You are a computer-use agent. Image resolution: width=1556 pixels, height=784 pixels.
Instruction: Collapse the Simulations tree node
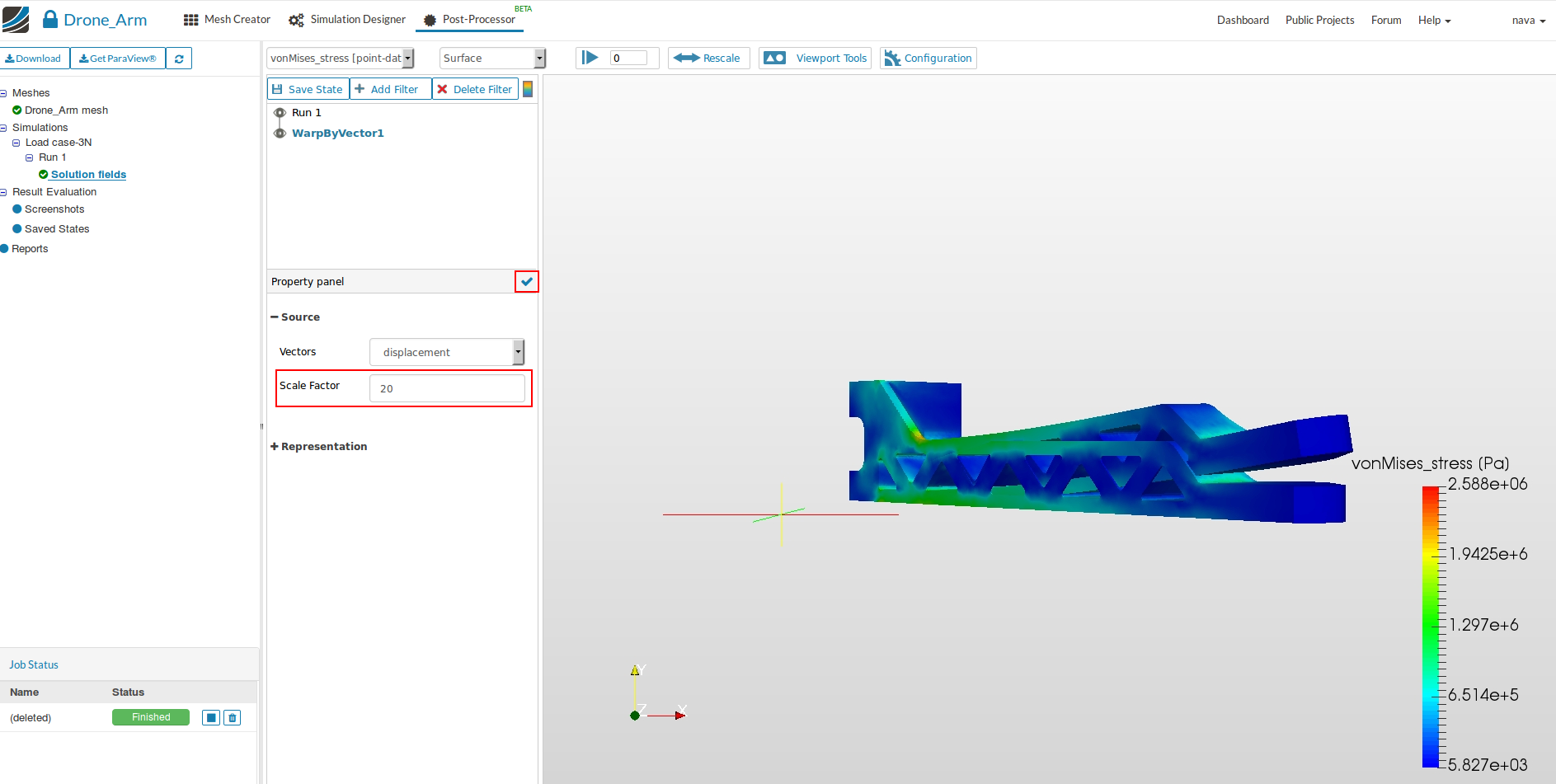point(3,129)
